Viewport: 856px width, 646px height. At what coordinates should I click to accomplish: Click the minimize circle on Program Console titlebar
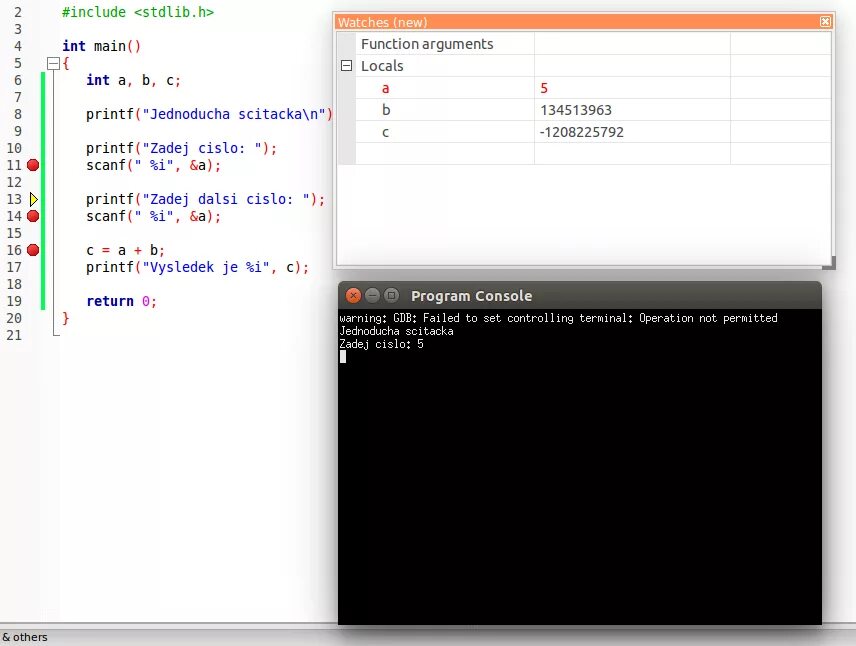371,296
